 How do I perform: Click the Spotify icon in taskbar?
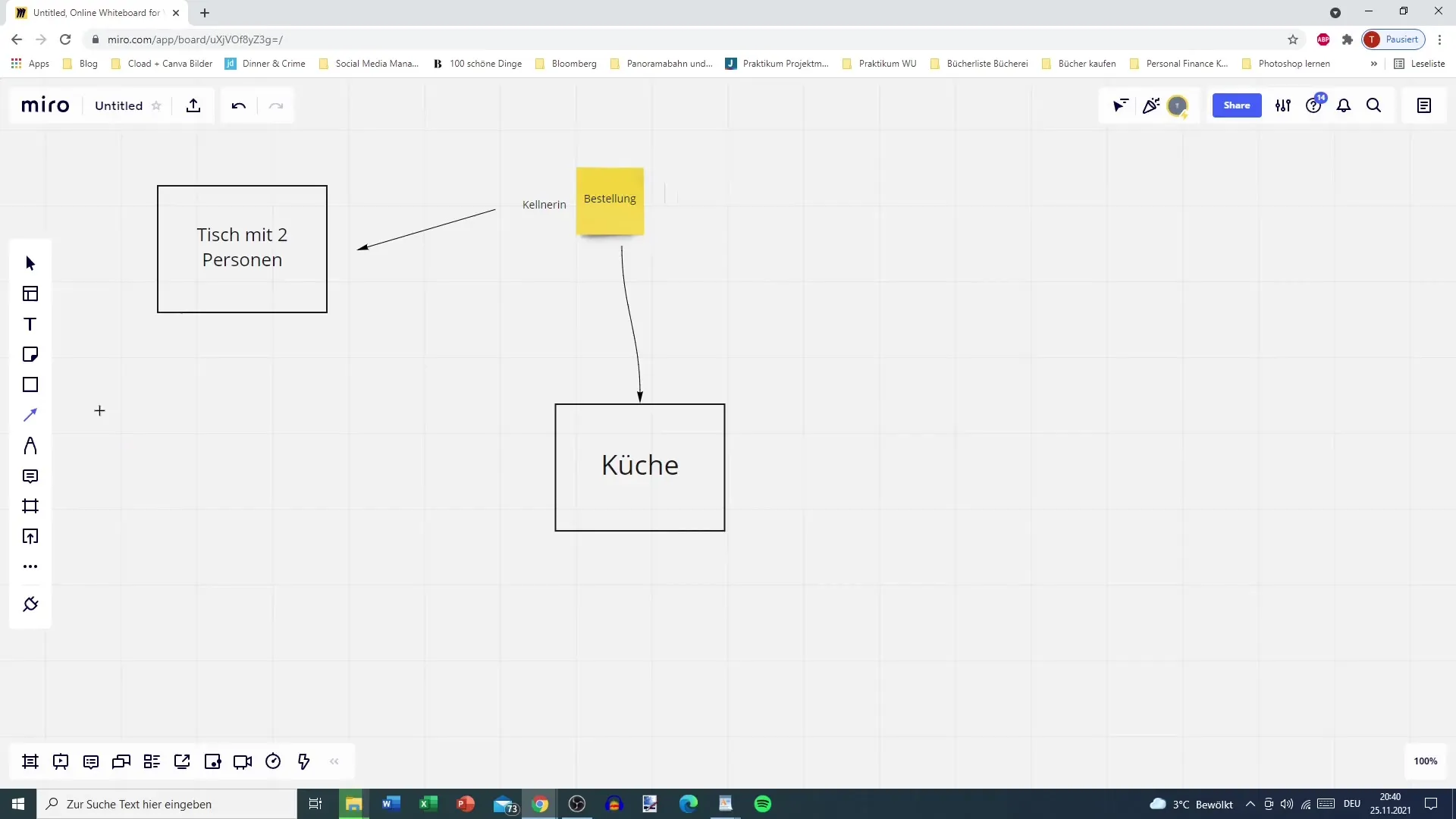[x=764, y=803]
